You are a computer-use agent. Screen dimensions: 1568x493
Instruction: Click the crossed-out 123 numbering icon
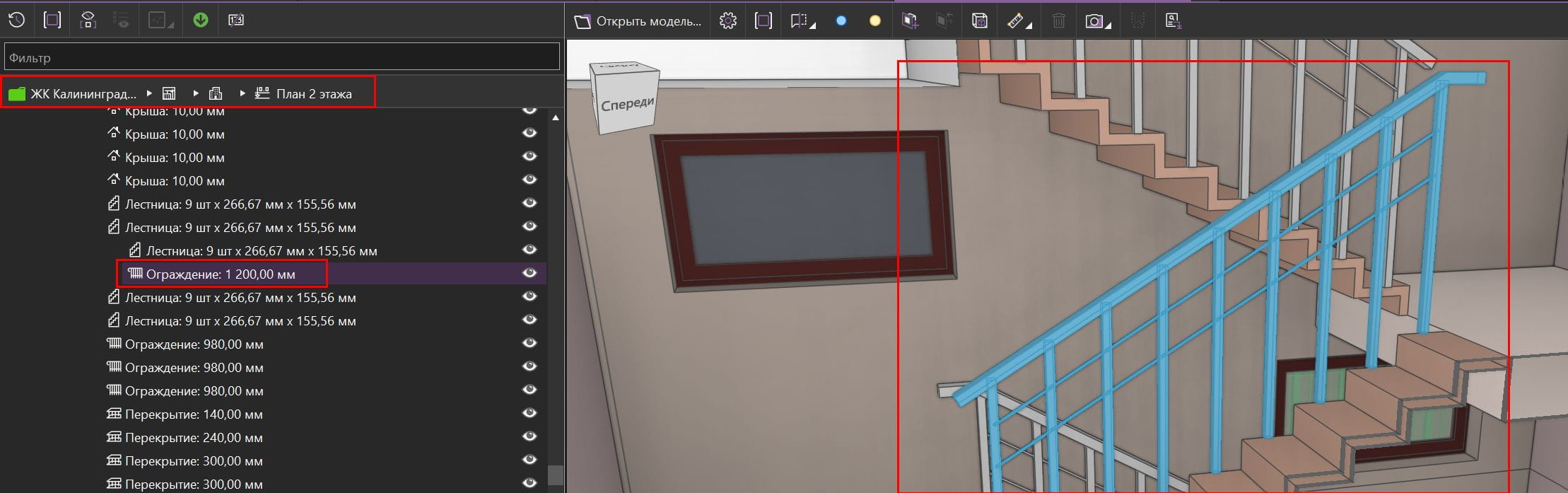pos(236,20)
